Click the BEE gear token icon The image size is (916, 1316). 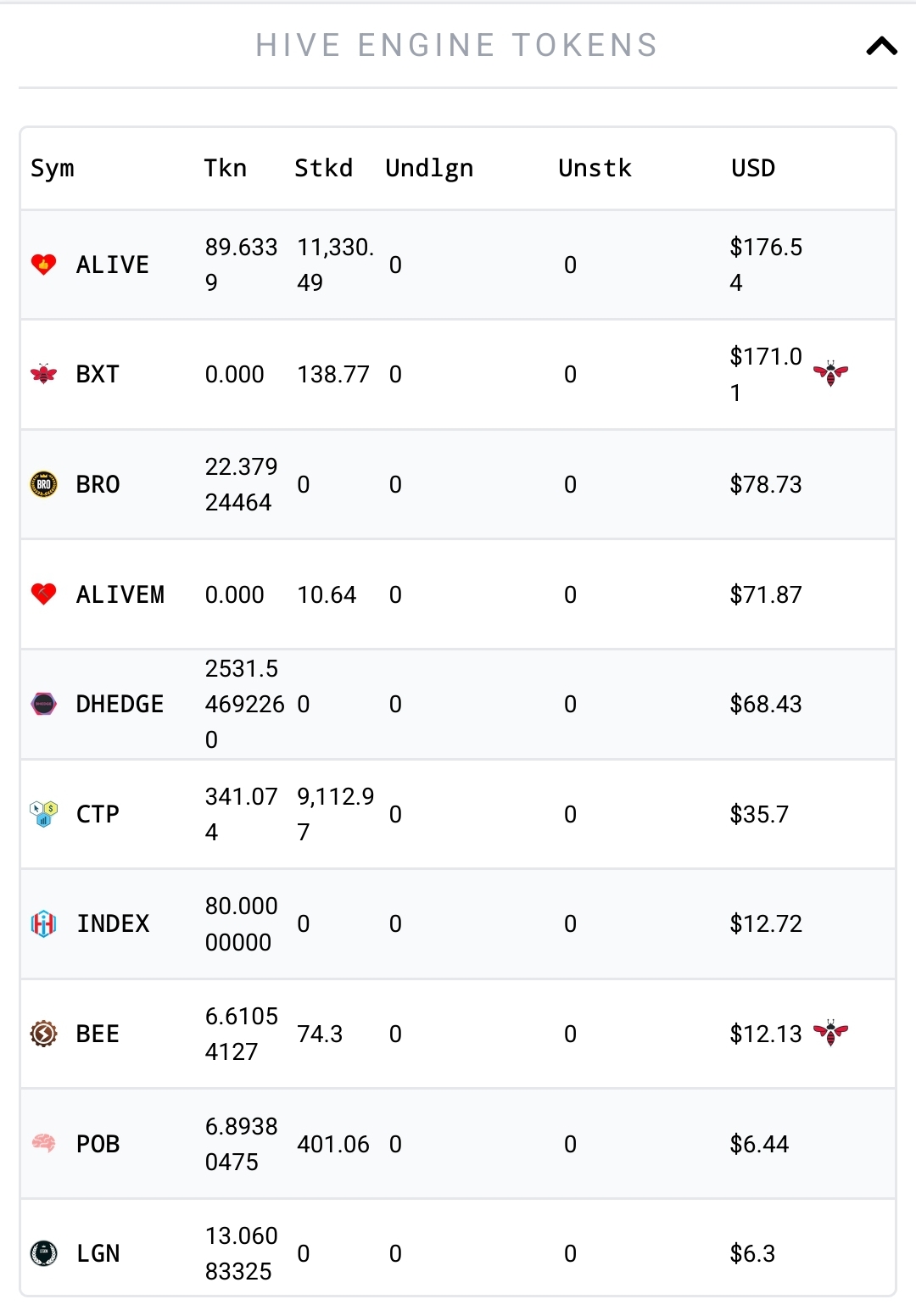44,1034
